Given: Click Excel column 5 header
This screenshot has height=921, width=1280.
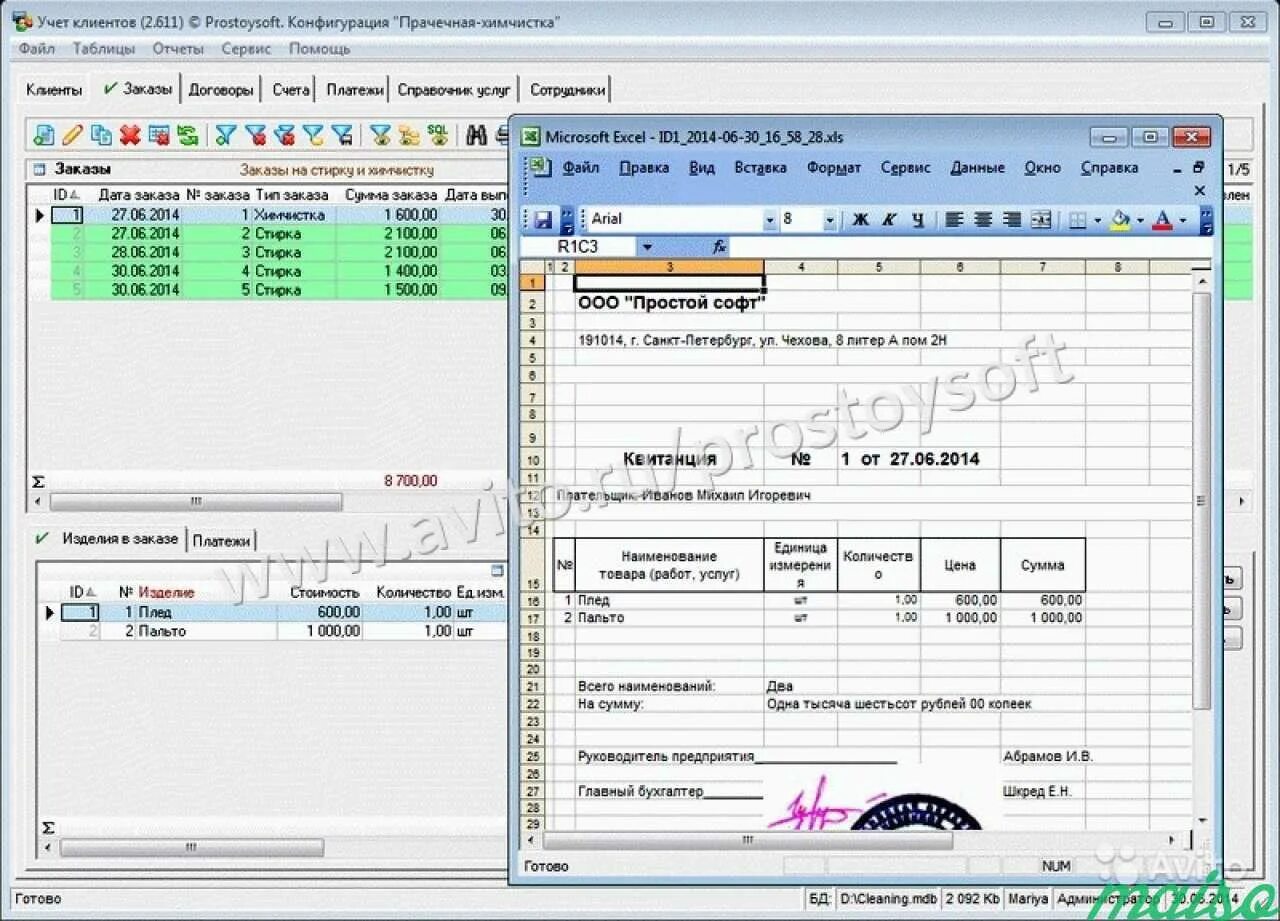Looking at the screenshot, I should pyautogui.click(x=878, y=267).
